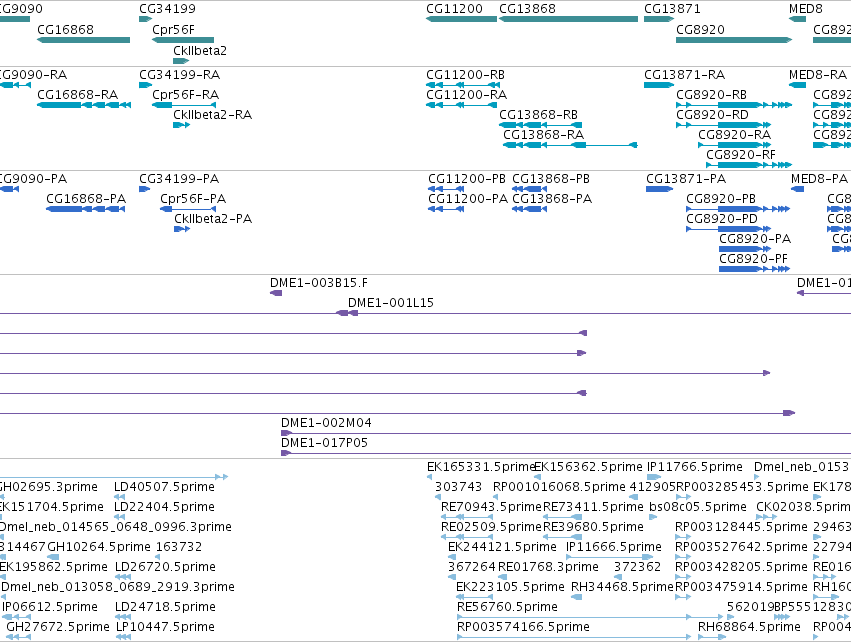Click protein CkIIbeta2-PA

pos(213,219)
